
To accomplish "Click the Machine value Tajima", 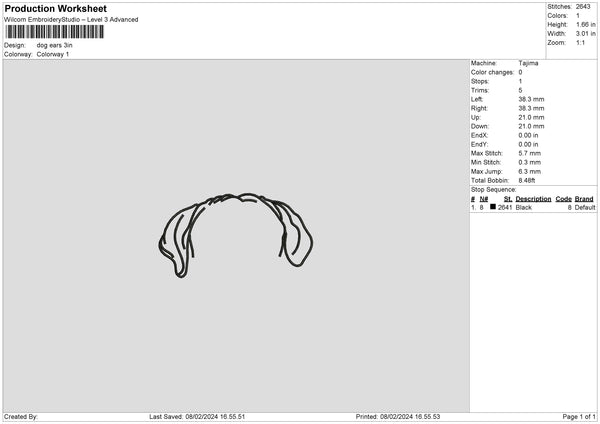I will [528, 63].
